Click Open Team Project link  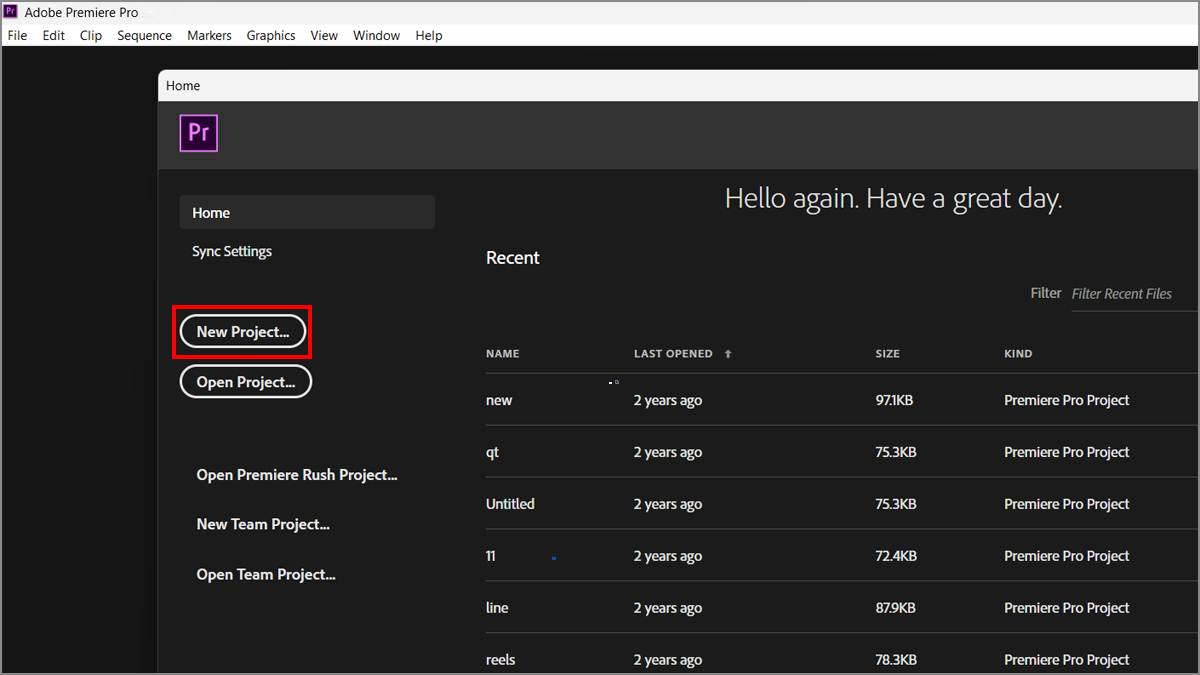(266, 574)
